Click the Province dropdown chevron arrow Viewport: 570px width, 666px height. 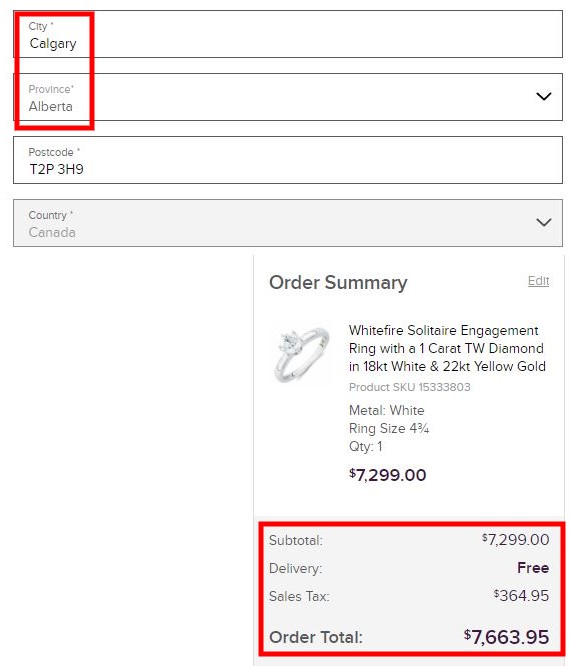pos(543,96)
